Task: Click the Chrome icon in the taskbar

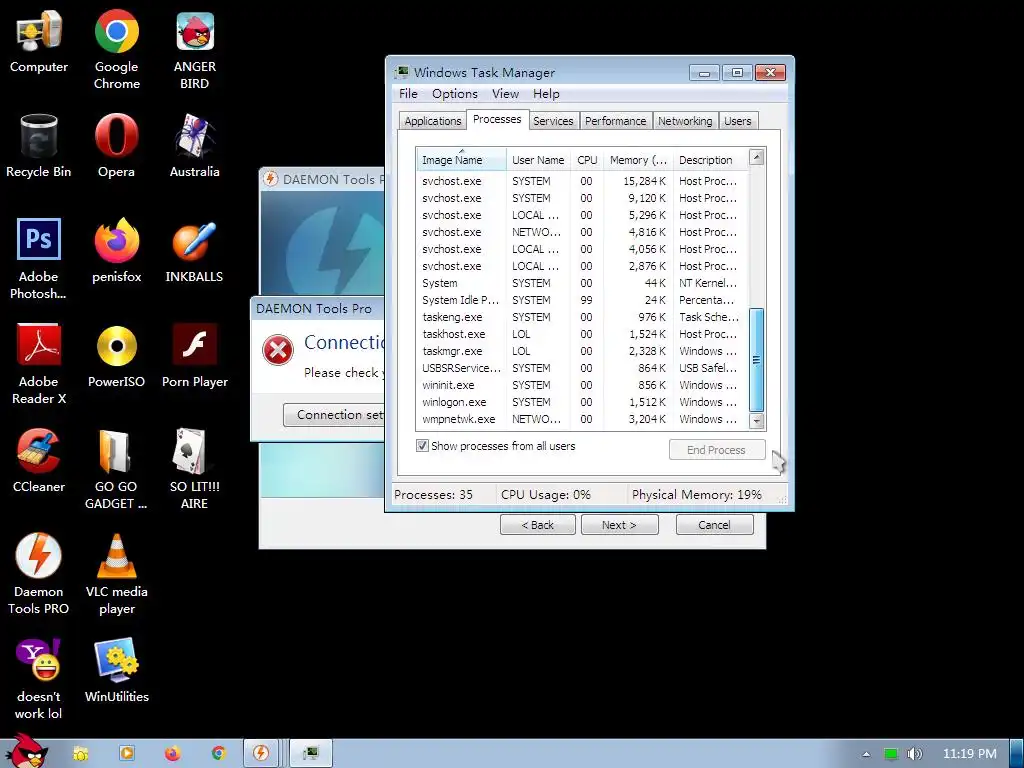Action: (218, 754)
